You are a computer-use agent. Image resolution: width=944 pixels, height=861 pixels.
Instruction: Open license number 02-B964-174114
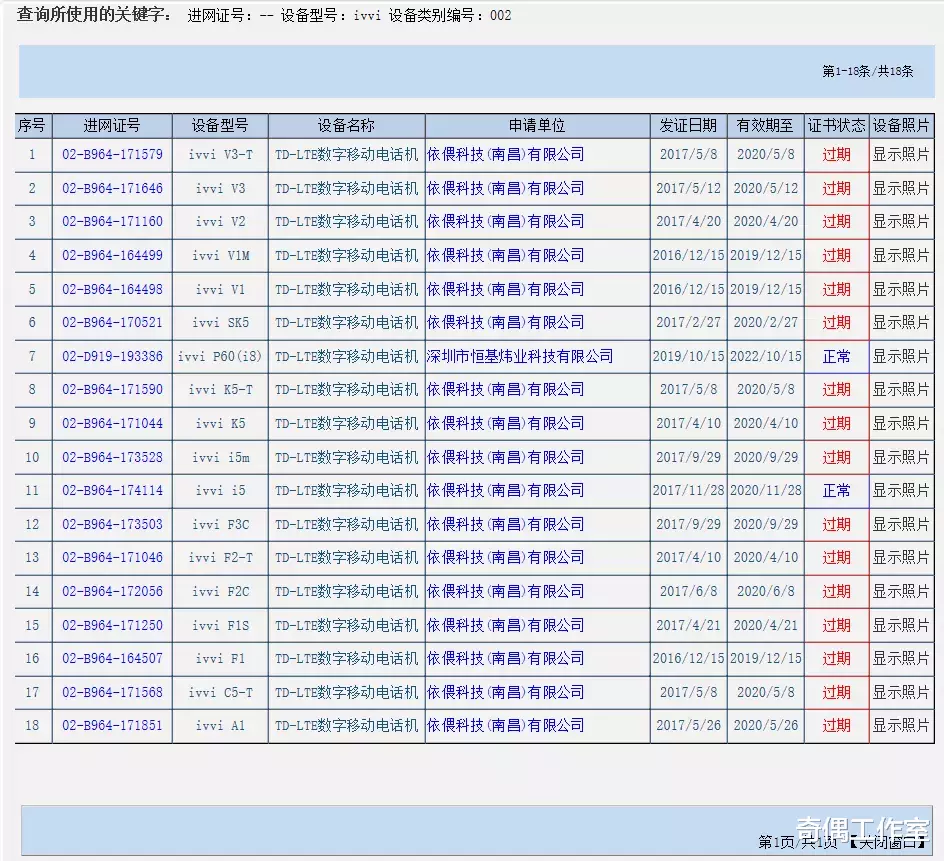click(111, 490)
